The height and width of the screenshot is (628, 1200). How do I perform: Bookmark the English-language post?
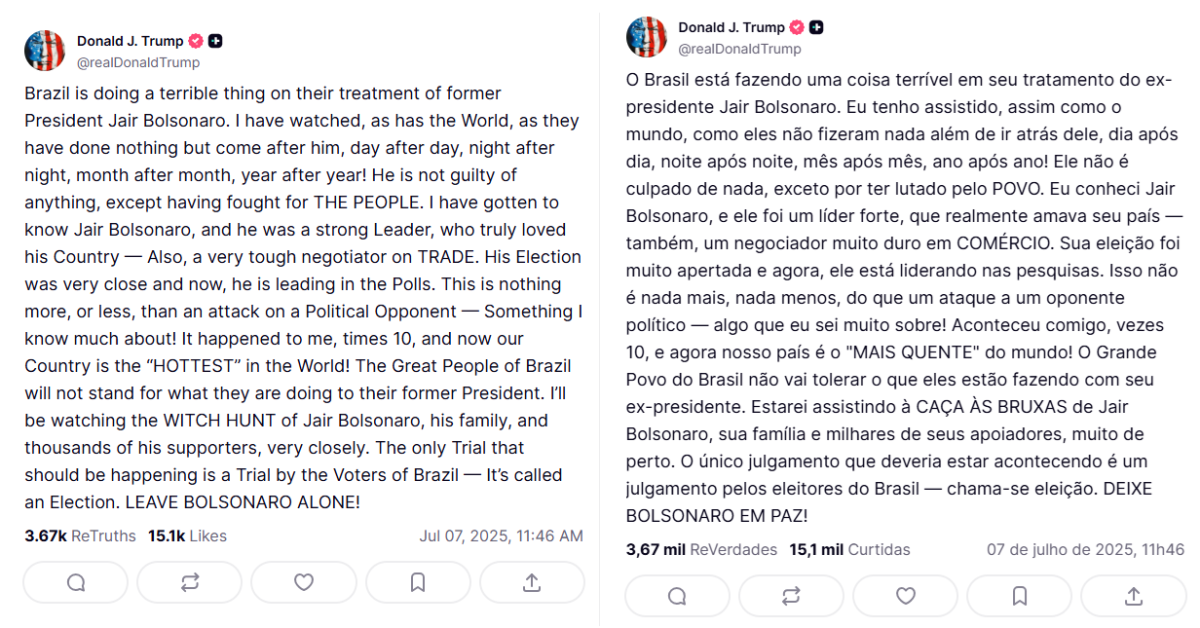point(418,581)
